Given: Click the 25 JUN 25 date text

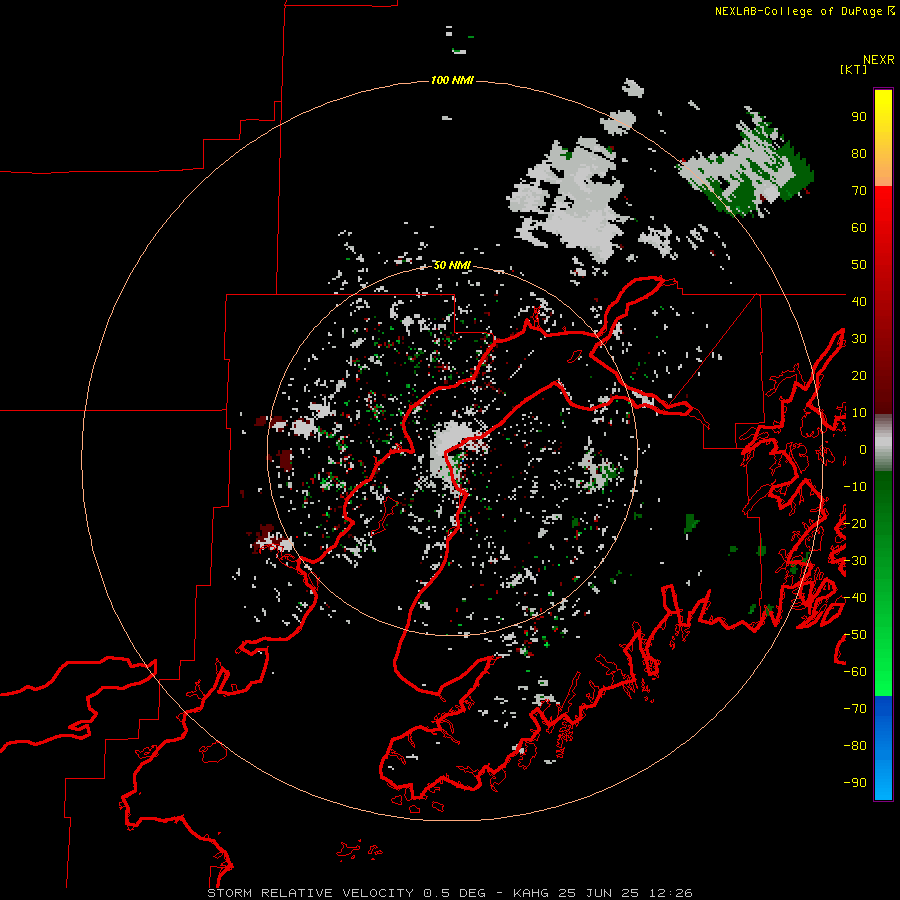Looking at the screenshot, I should coord(599,893).
